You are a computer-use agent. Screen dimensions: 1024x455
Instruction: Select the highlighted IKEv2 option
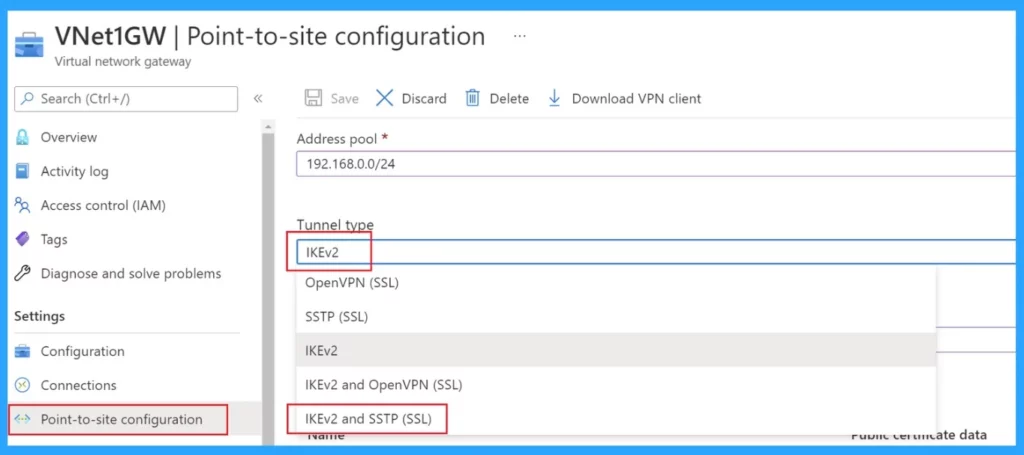616,351
